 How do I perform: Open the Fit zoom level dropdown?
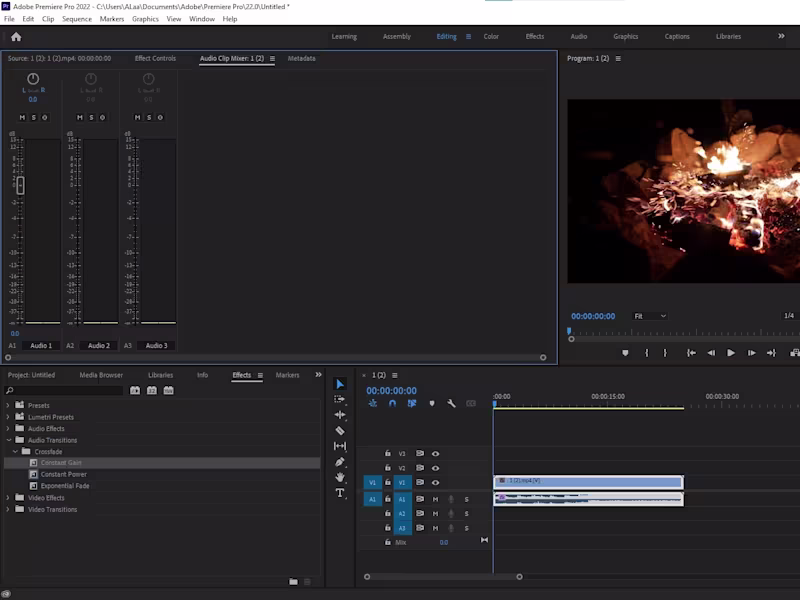tap(649, 316)
